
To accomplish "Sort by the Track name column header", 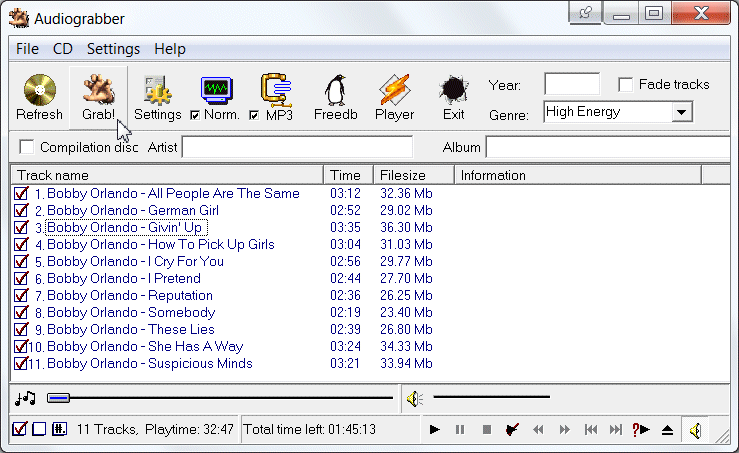I will 167,175.
